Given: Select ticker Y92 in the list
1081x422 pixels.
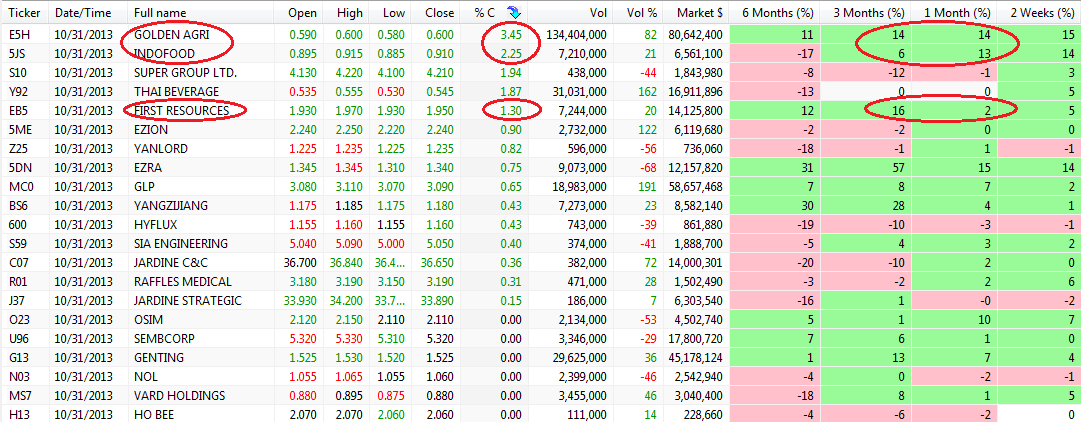Looking at the screenshot, I should [x=17, y=91].
